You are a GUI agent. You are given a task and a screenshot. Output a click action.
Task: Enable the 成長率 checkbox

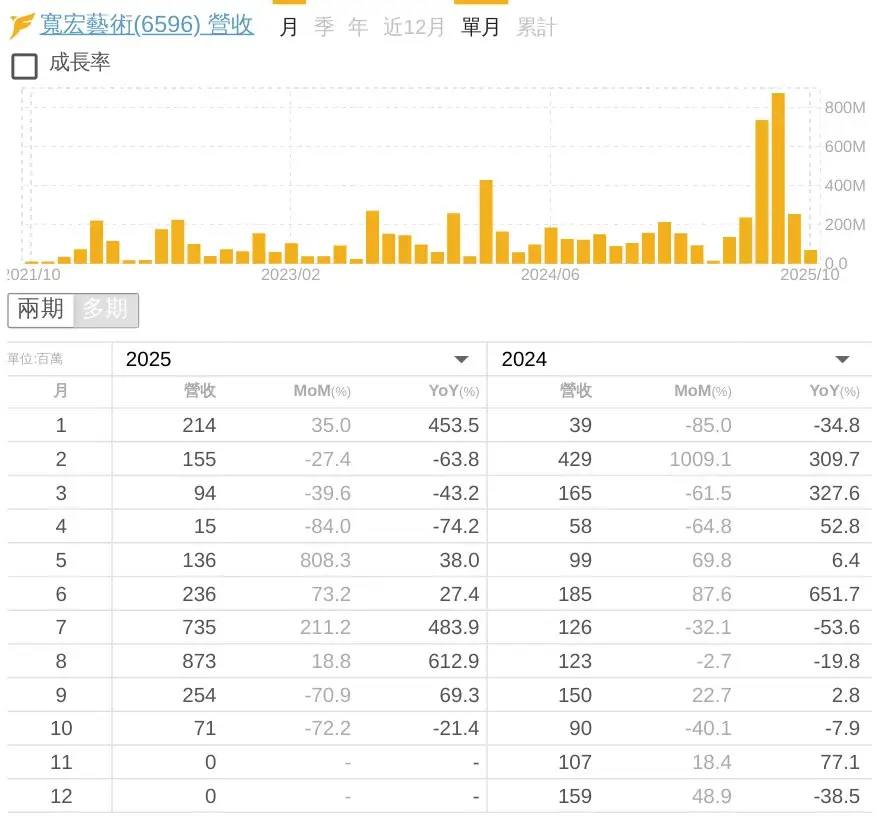point(24,66)
